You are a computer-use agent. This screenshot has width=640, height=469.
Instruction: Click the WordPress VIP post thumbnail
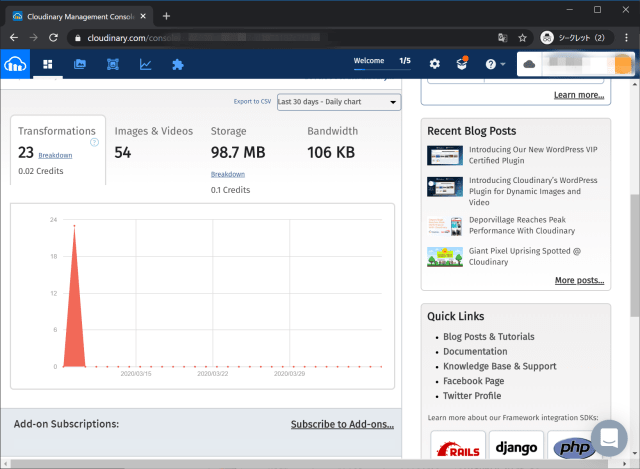point(445,156)
